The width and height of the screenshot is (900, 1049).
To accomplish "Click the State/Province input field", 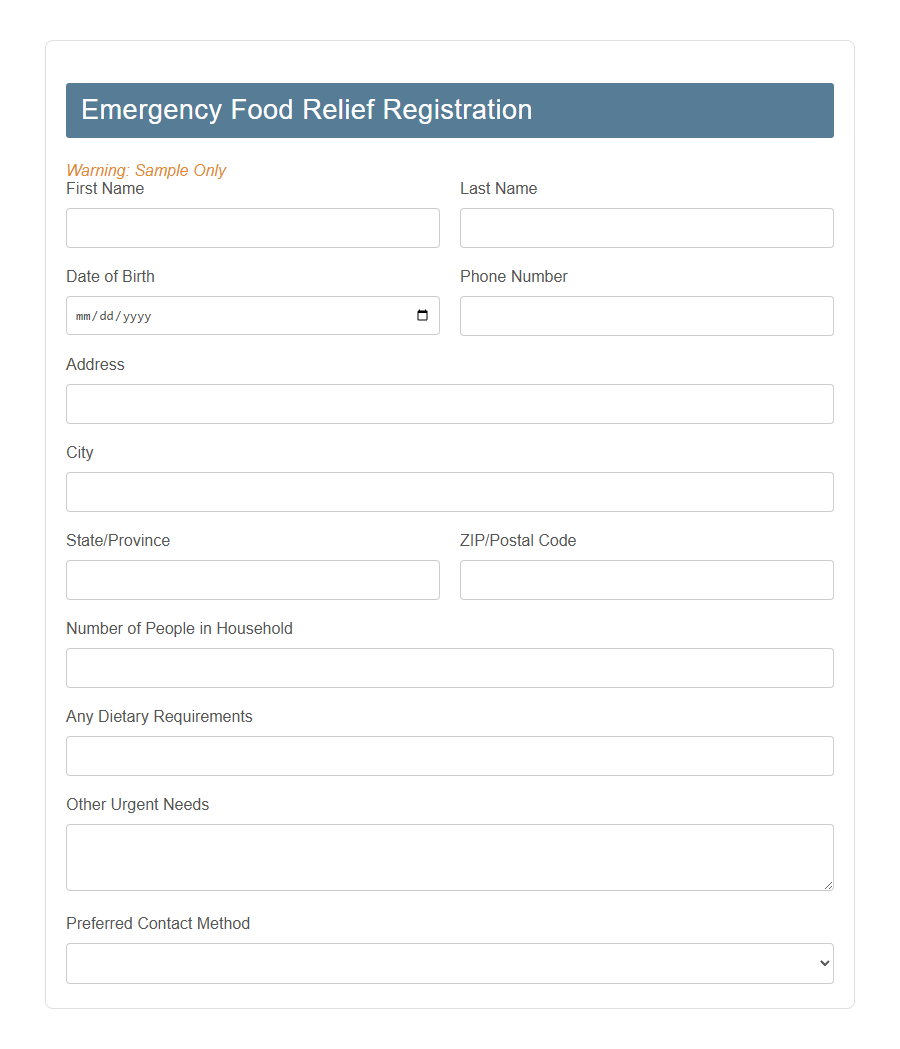I will click(x=252, y=580).
